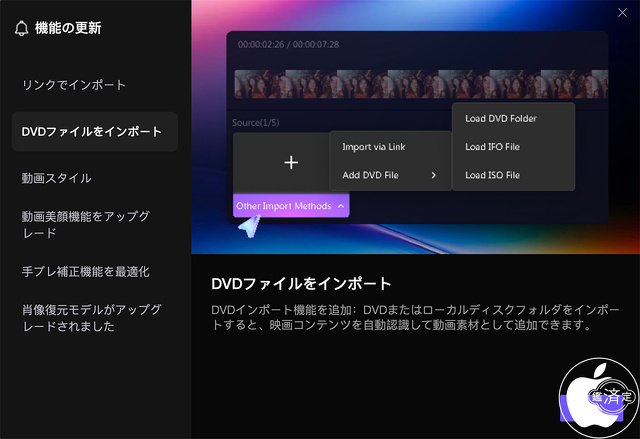Open 手ブレ補正機能を最適化 entry
Screen dimensions: 640x439
tap(85, 271)
